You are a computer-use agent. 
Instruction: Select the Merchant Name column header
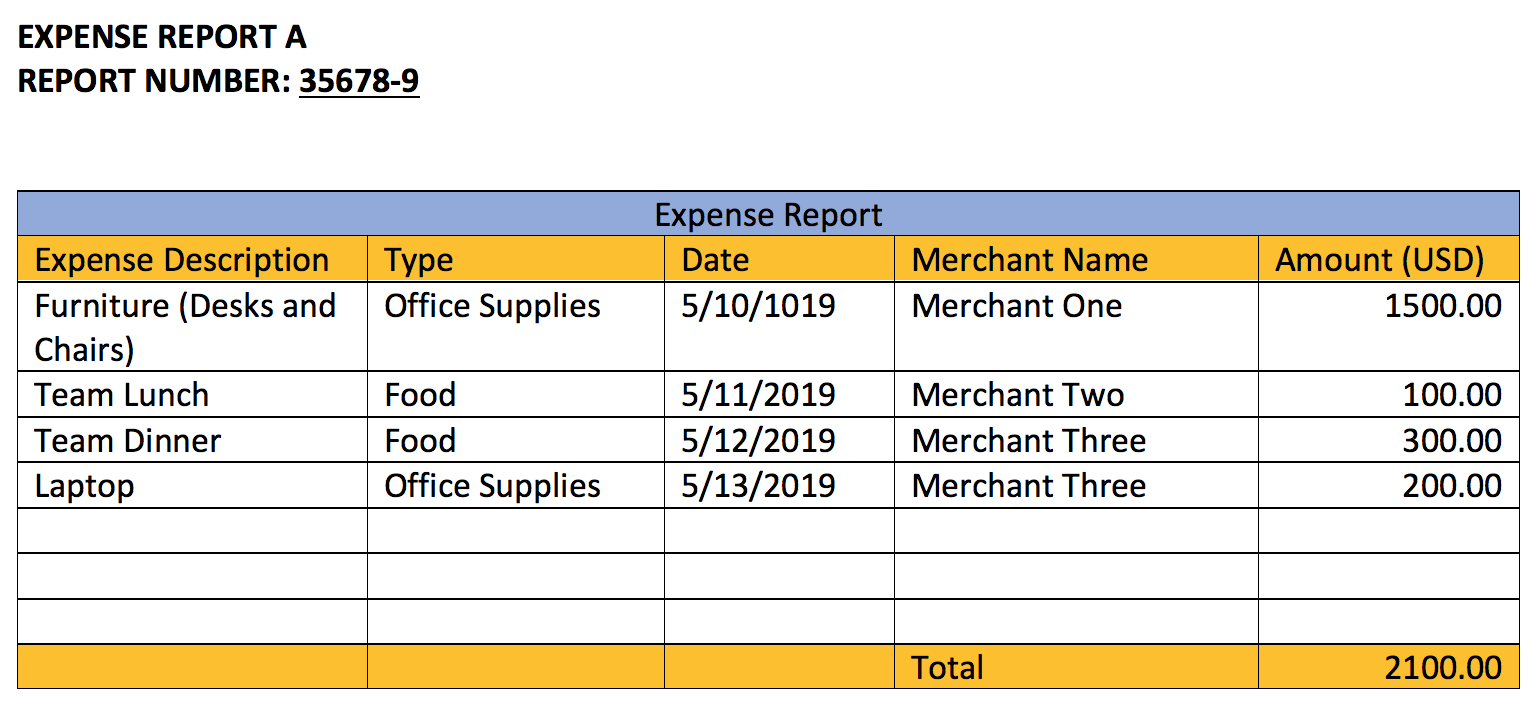click(1076, 260)
